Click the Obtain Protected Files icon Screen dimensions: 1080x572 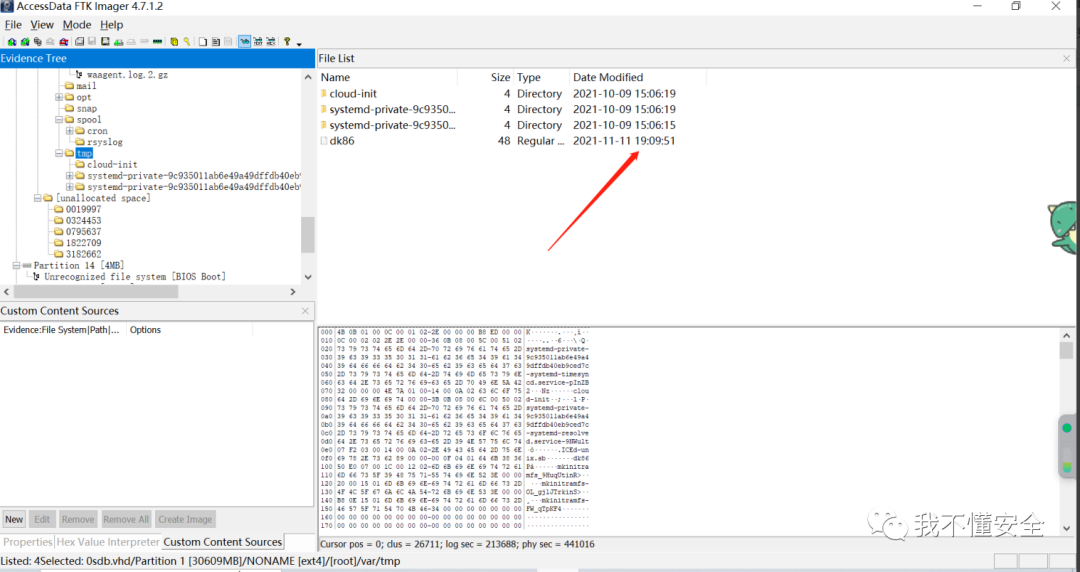click(x=174, y=41)
